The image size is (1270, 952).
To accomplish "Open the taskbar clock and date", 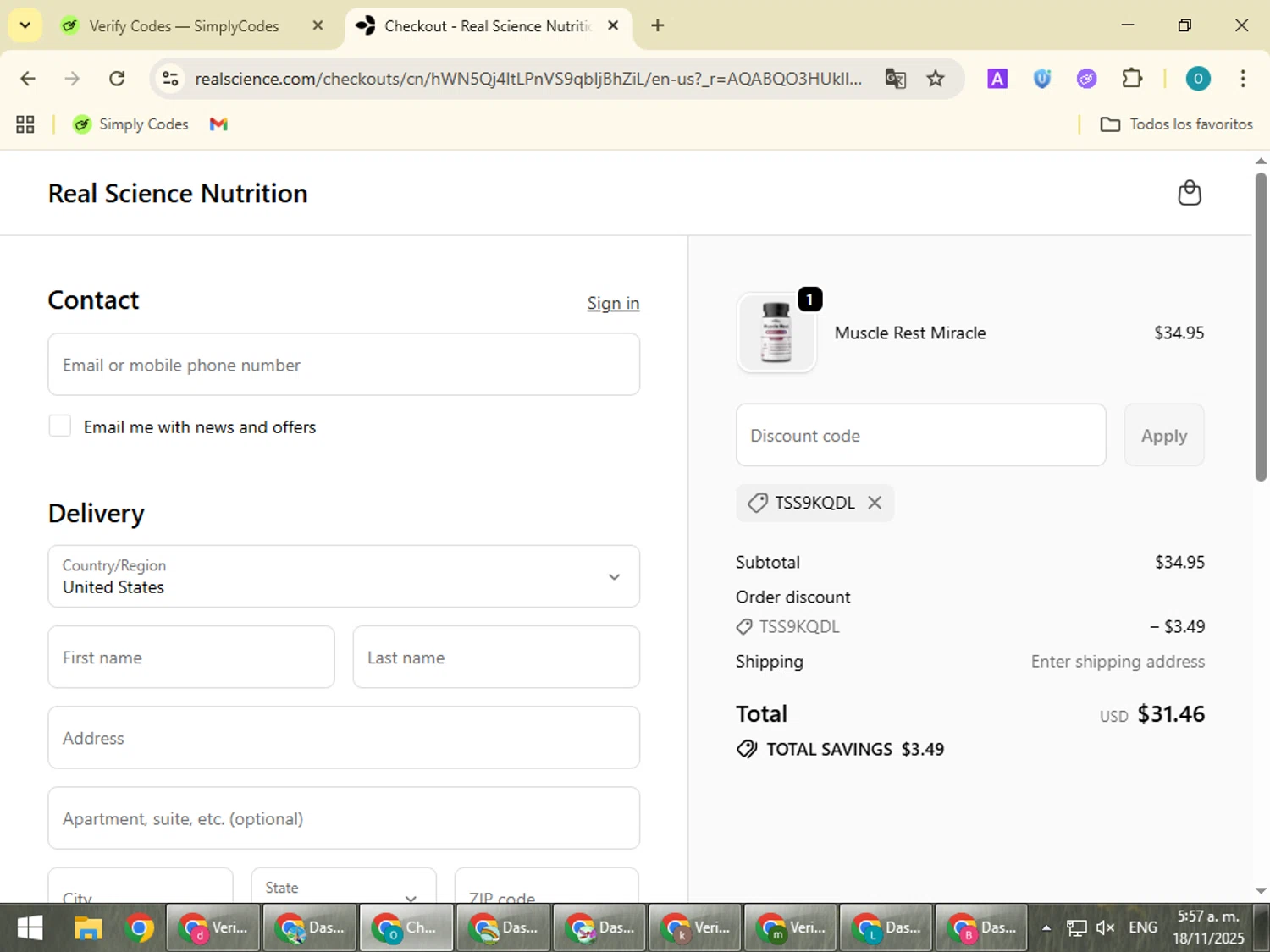I will (x=1208, y=928).
